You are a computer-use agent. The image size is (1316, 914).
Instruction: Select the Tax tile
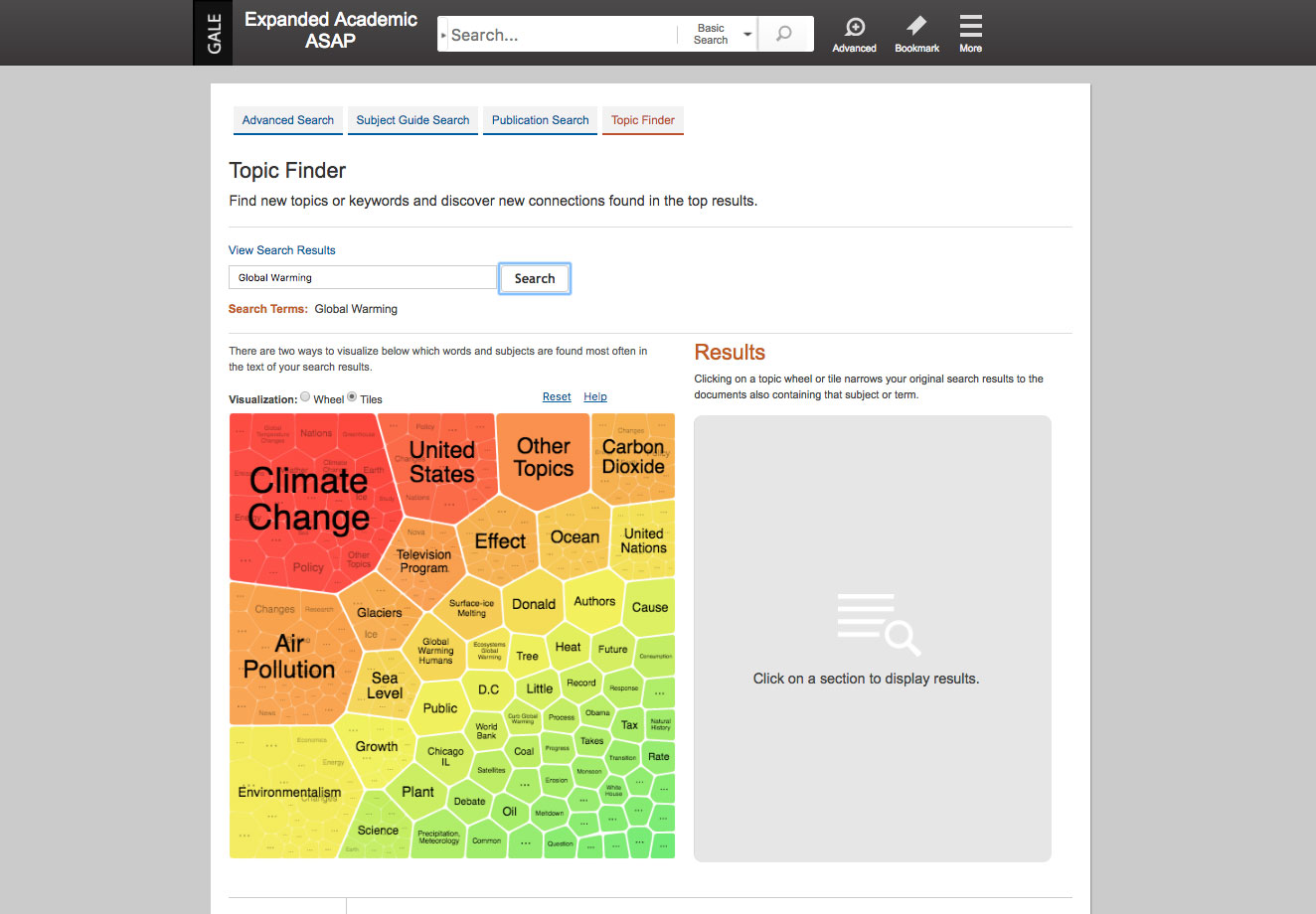(629, 725)
